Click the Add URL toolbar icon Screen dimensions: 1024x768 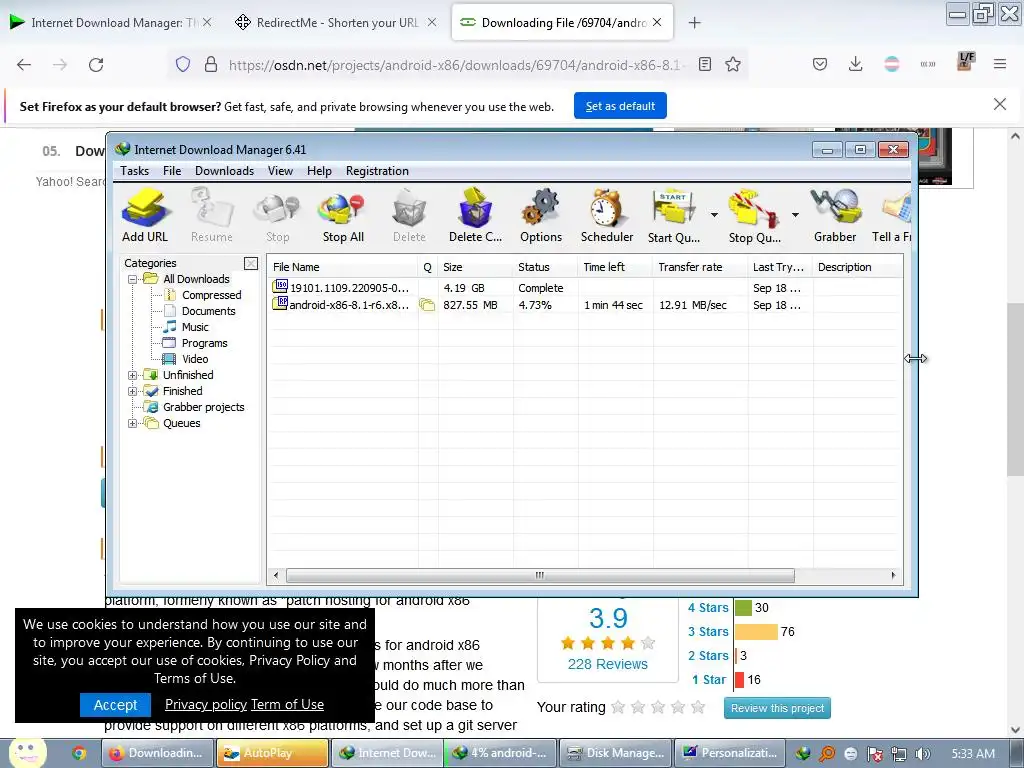click(x=145, y=216)
